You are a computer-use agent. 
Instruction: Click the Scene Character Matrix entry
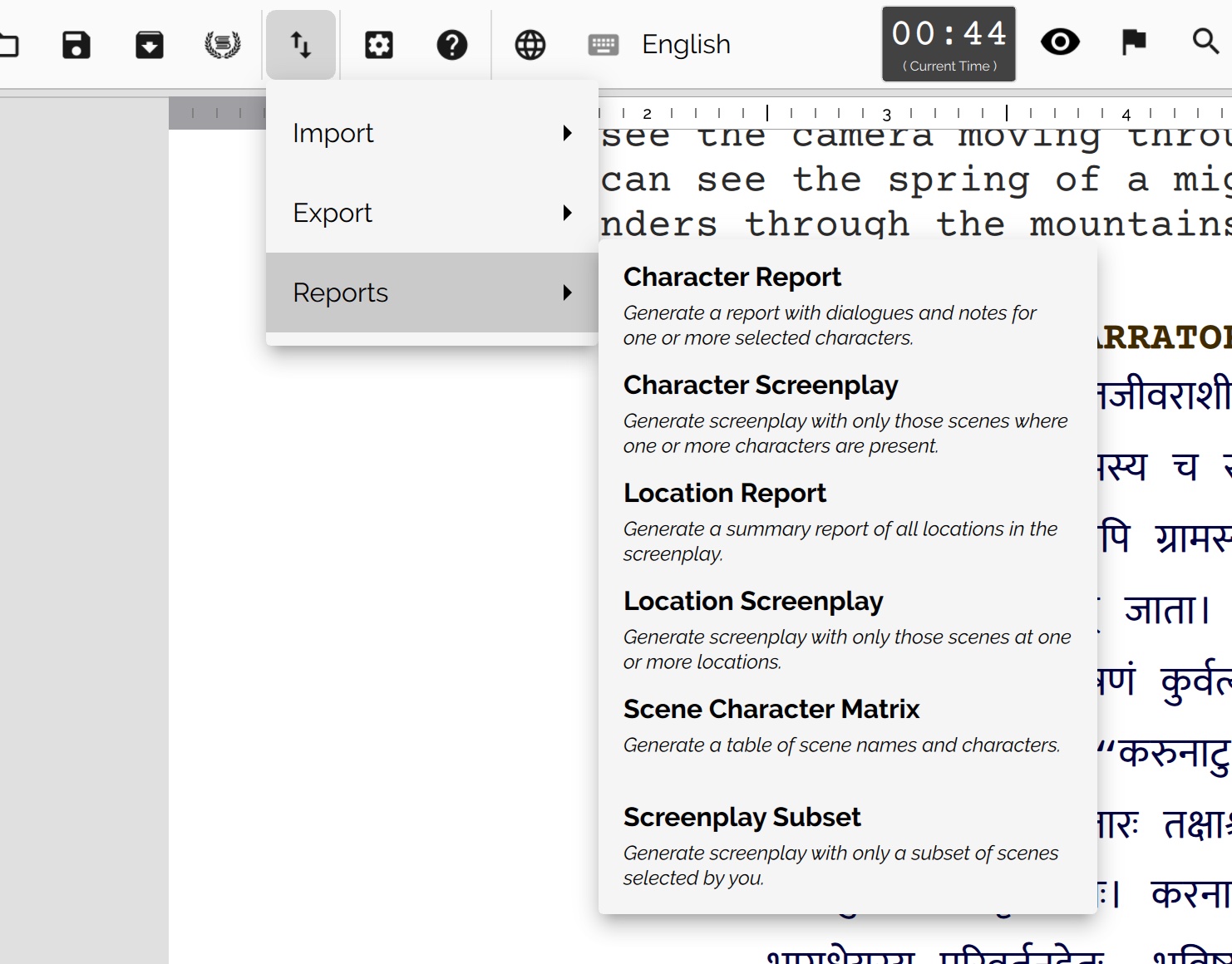(771, 708)
